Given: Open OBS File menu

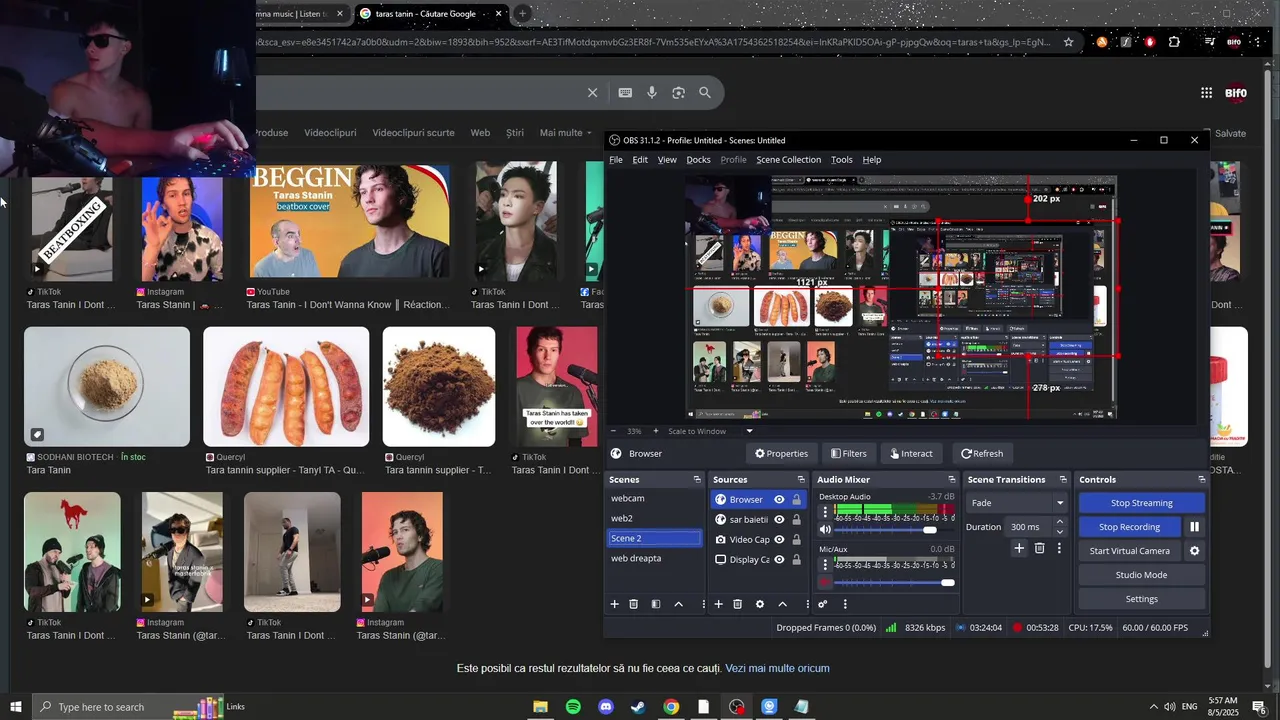Looking at the screenshot, I should coord(616,160).
